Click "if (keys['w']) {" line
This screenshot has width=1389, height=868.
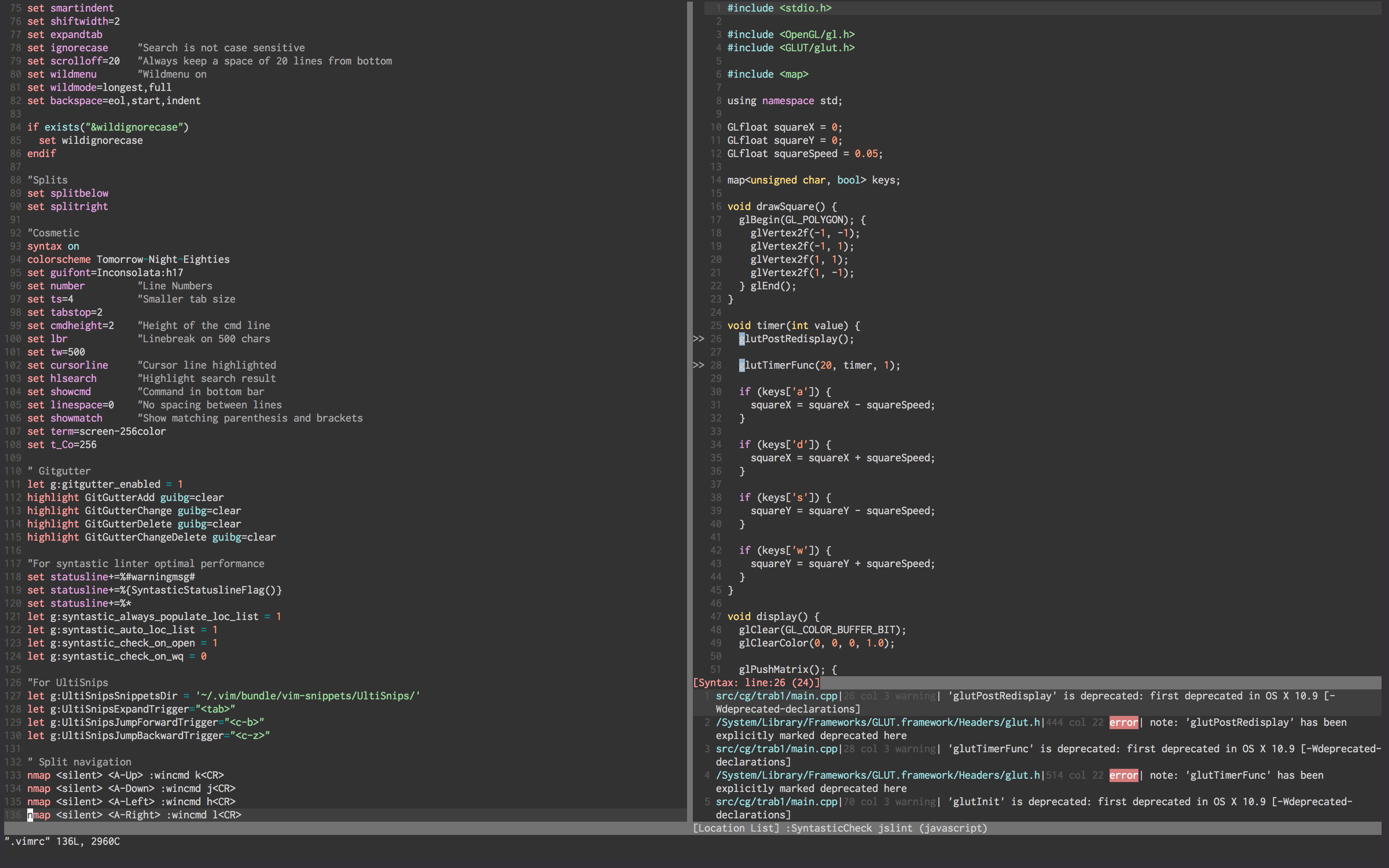(x=785, y=551)
